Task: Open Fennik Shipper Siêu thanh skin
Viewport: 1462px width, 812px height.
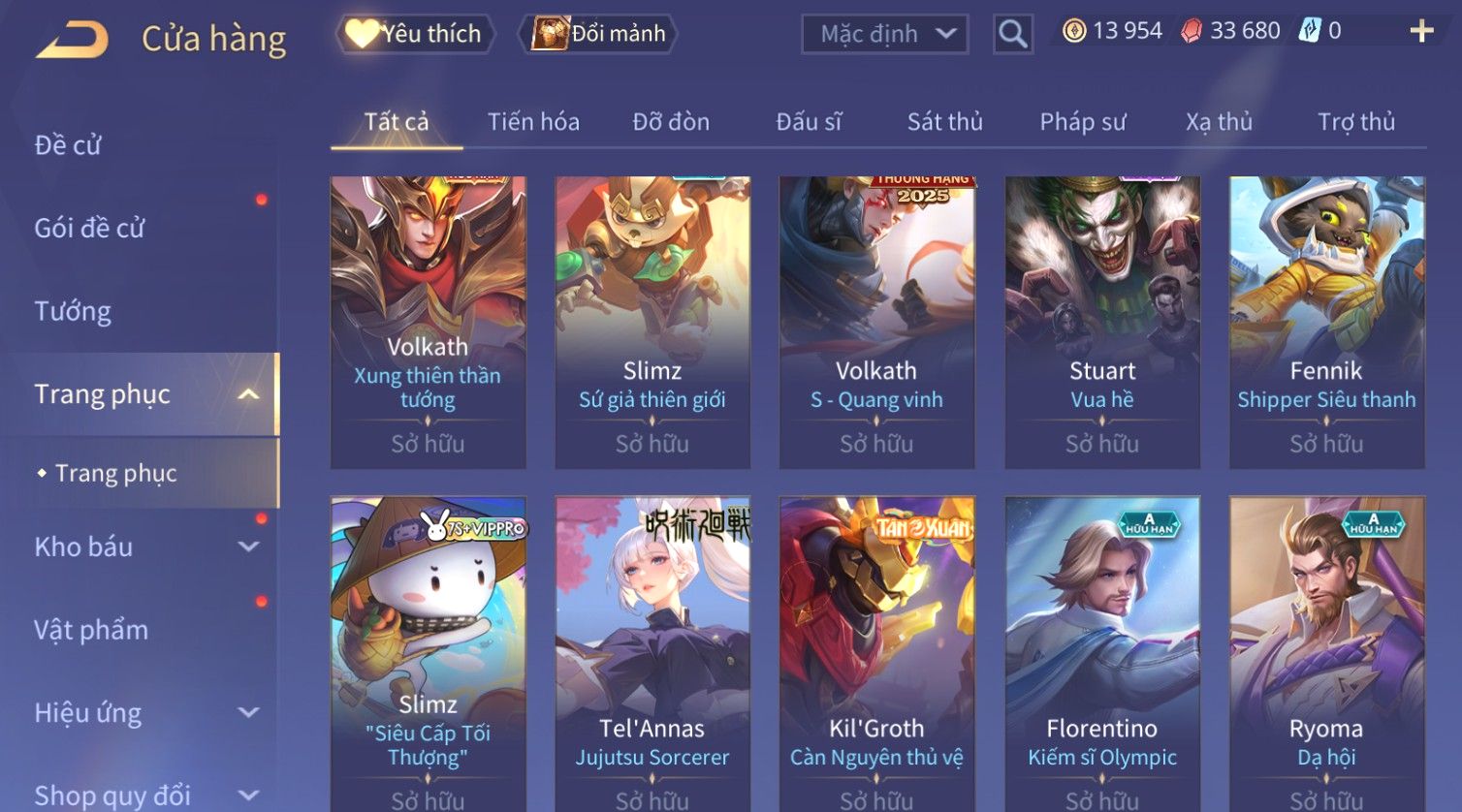Action: pyautogui.click(x=1327, y=323)
